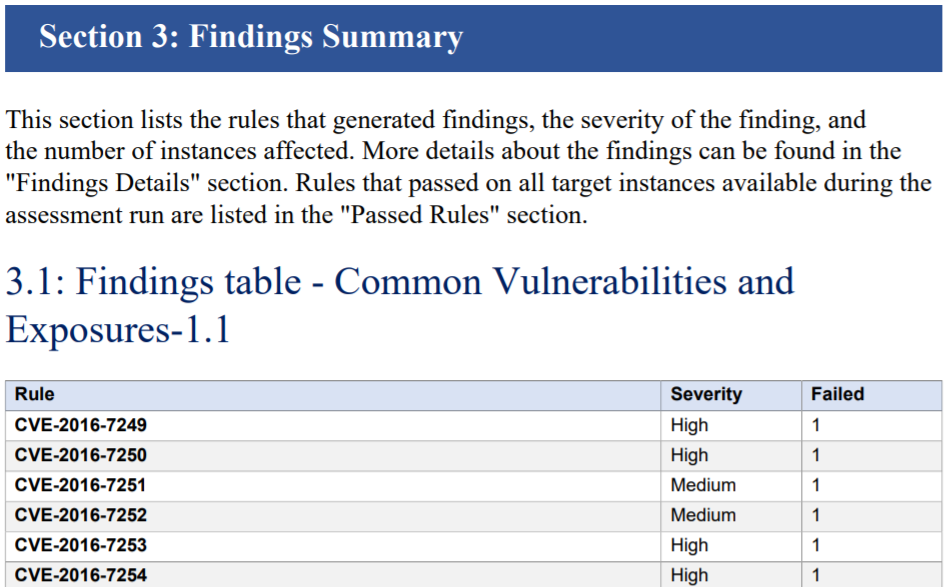Screen dimensions: 949x587
Task: Click the CVE-2016-7249 rule entry
Action: (x=80, y=425)
